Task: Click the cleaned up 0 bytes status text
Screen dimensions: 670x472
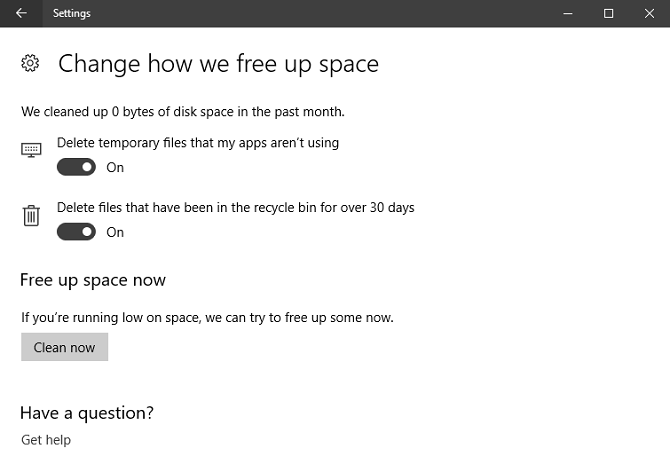Action: [183, 111]
